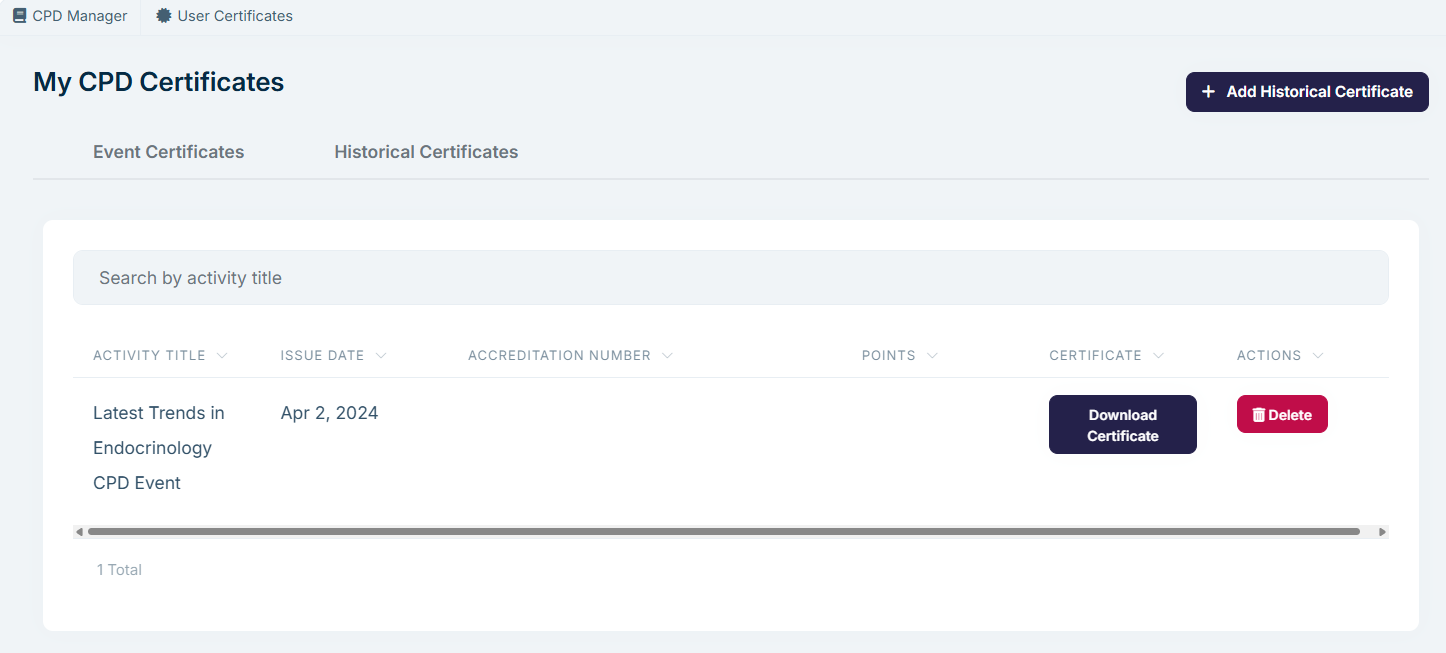1446x653 pixels.
Task: Switch to the Event Certificates tab
Action: click(168, 152)
